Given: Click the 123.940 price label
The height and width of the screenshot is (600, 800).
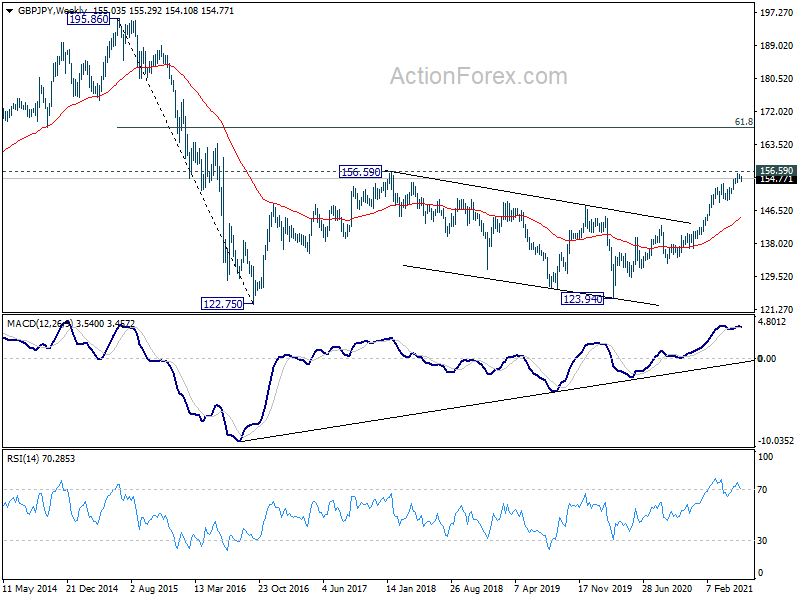Looking at the screenshot, I should pos(582,298).
